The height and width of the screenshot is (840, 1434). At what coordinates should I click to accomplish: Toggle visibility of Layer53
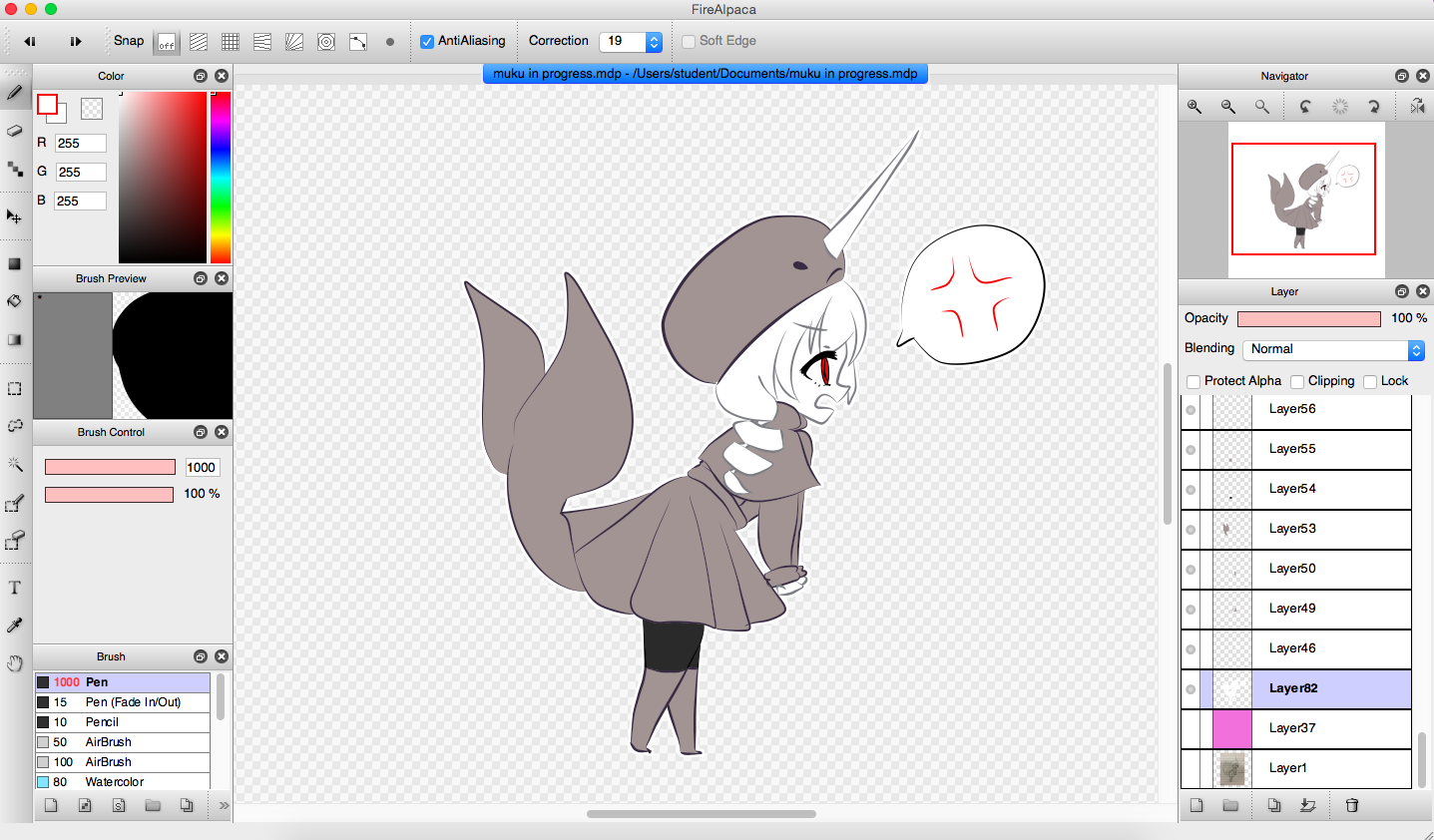click(x=1191, y=530)
